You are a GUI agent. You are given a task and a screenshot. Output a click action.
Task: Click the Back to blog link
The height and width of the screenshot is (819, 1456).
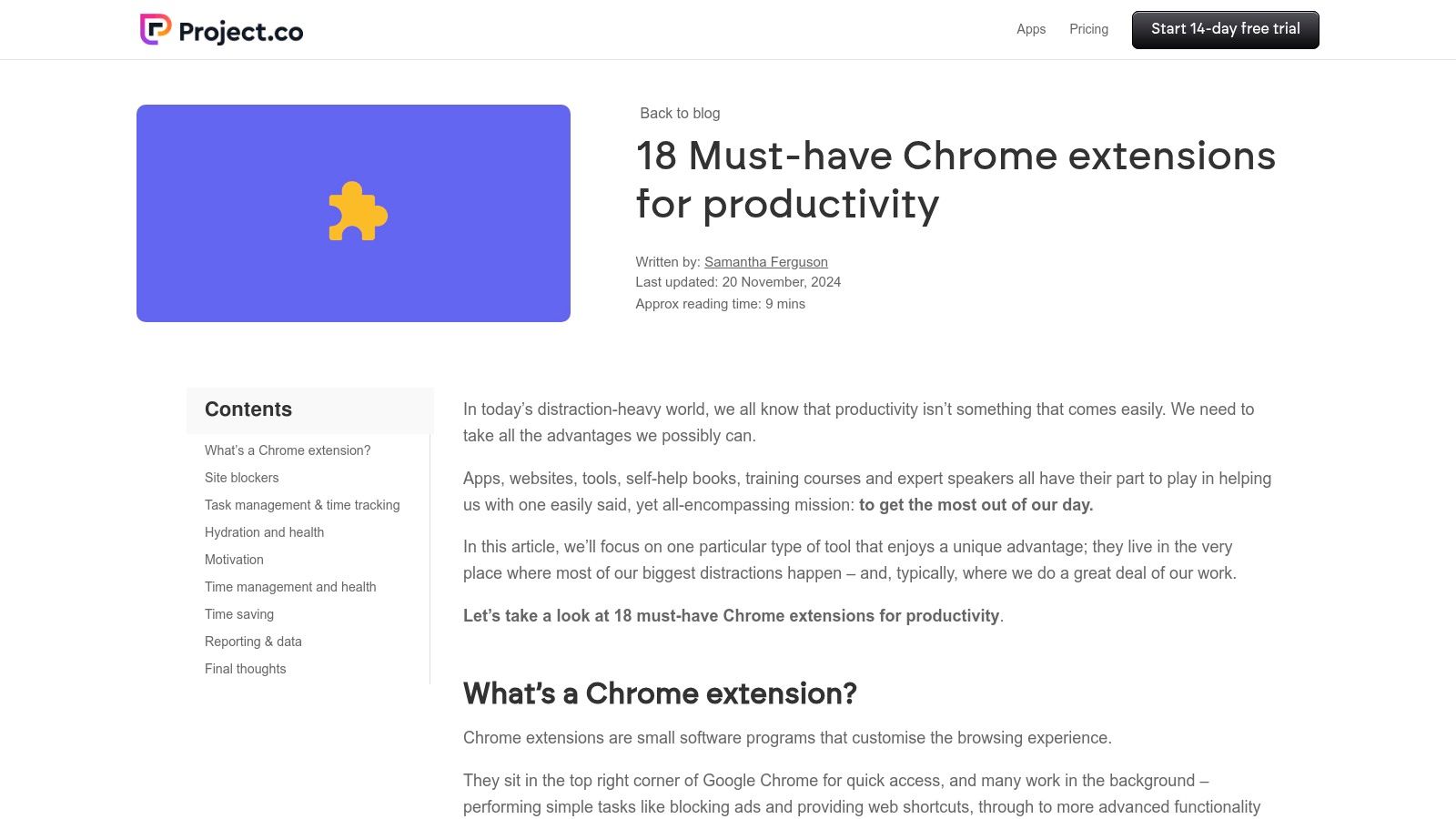pos(680,113)
